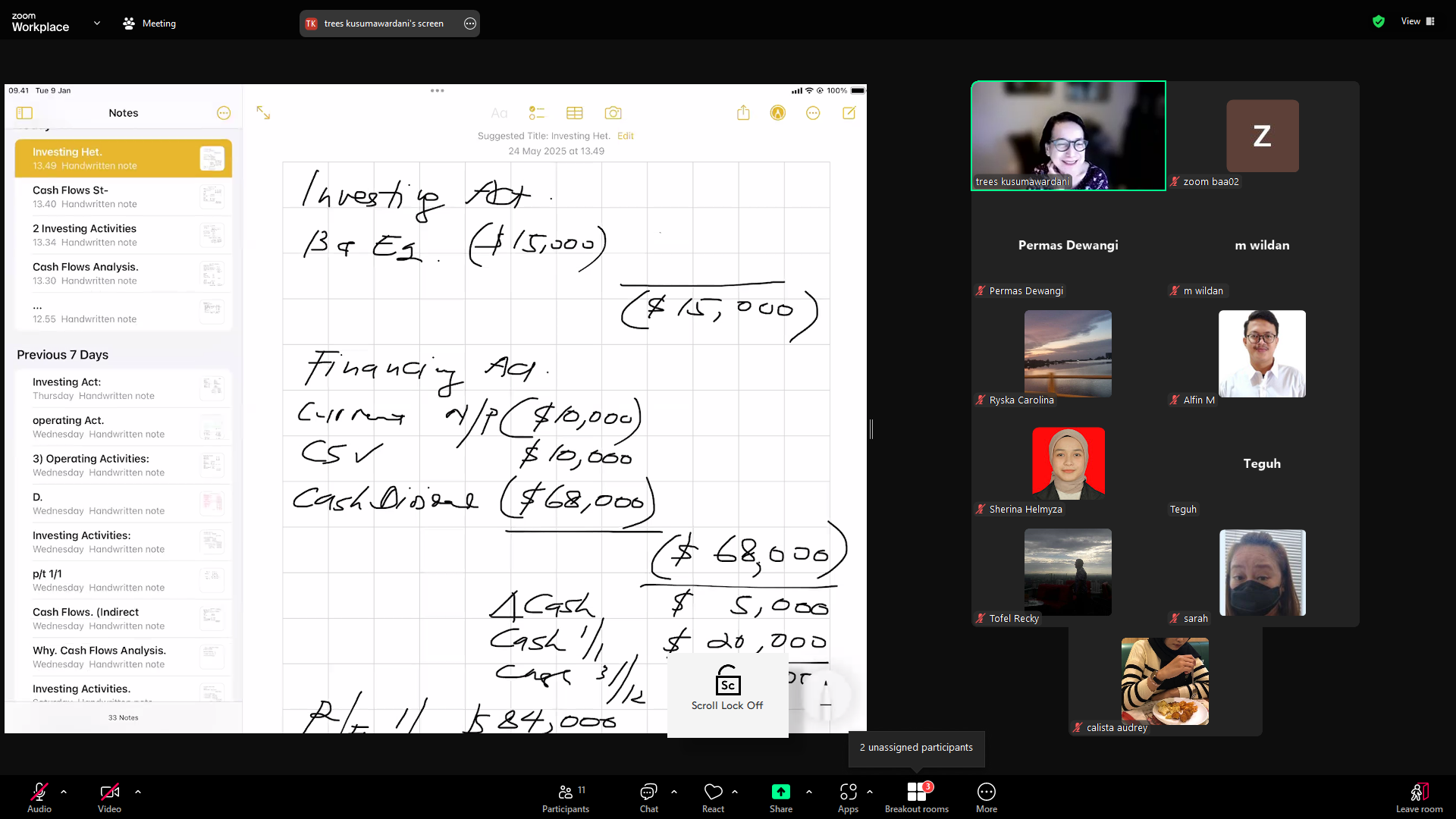This screenshot has height=819, width=1456.
Task: Select Tofel Recky participant tile
Action: click(1068, 573)
